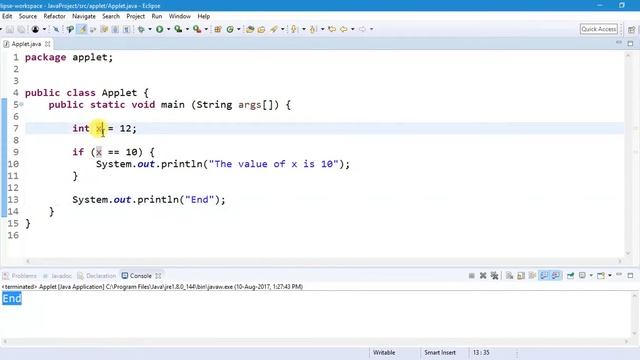Open Display Selected Console dropdown arrow
640x360 pixels.
[x=591, y=276]
